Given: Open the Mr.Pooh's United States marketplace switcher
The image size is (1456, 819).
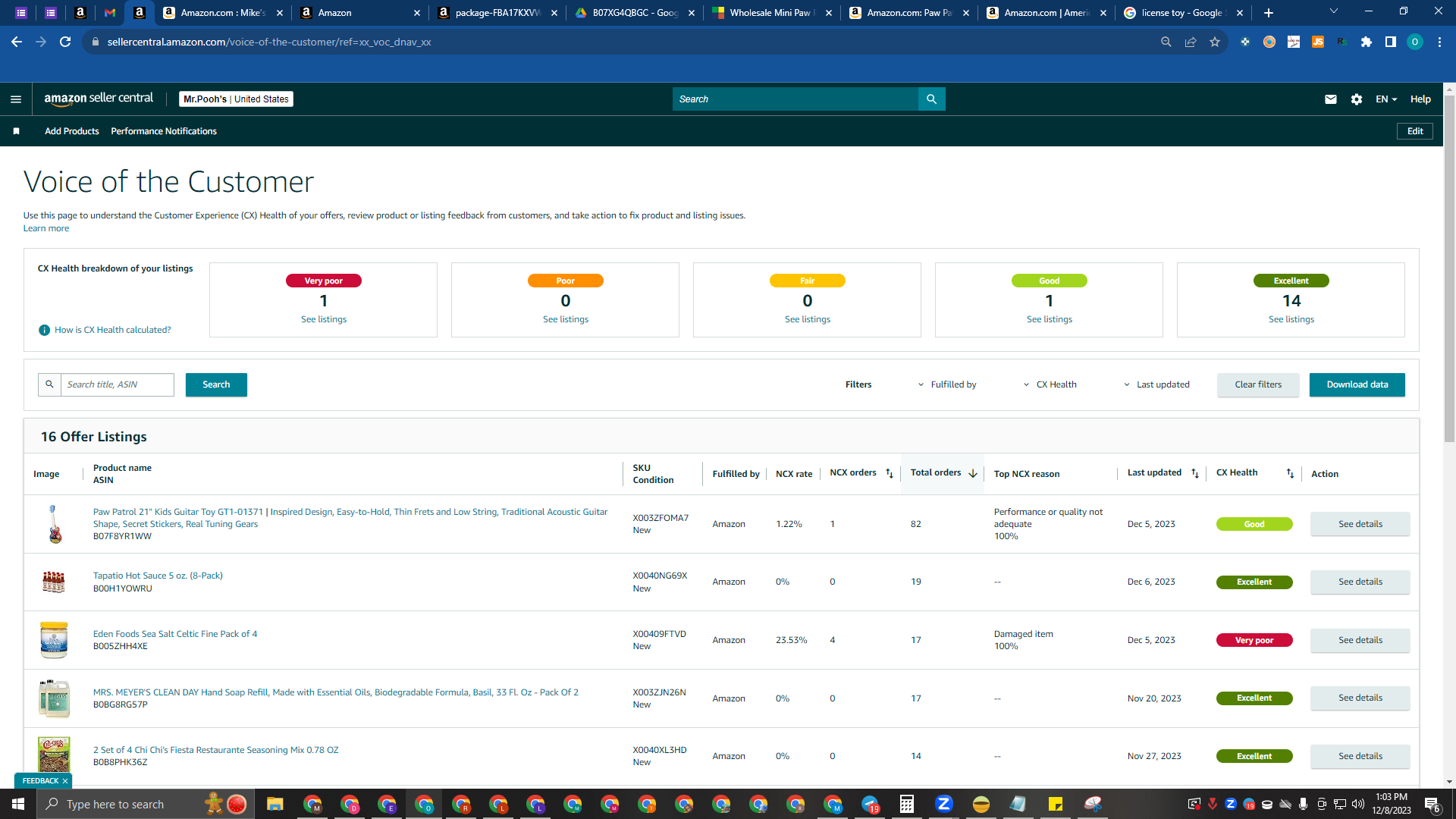Looking at the screenshot, I should pos(236,99).
